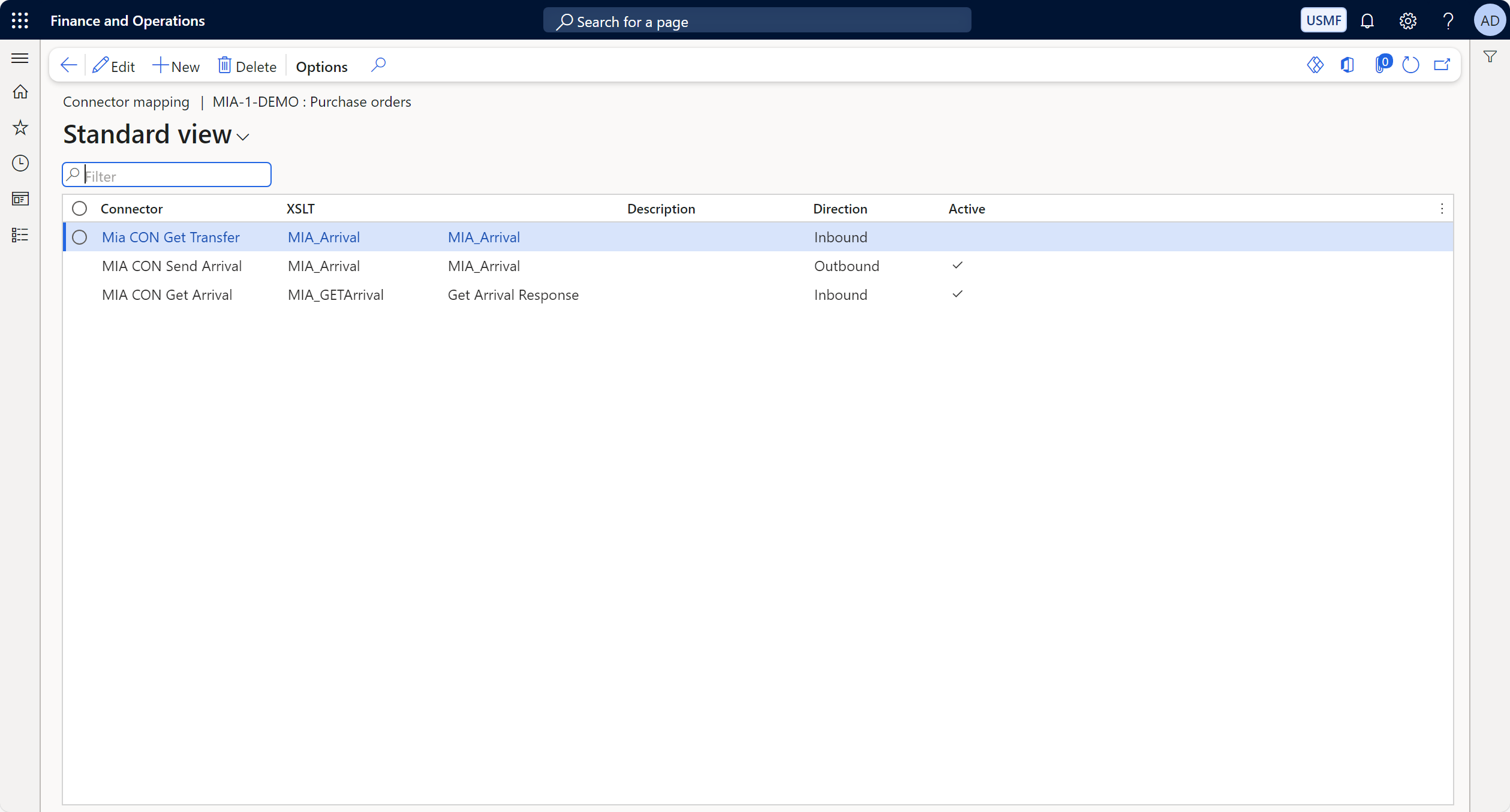
Task: Open the app launcher waffle icon
Action: pos(20,20)
